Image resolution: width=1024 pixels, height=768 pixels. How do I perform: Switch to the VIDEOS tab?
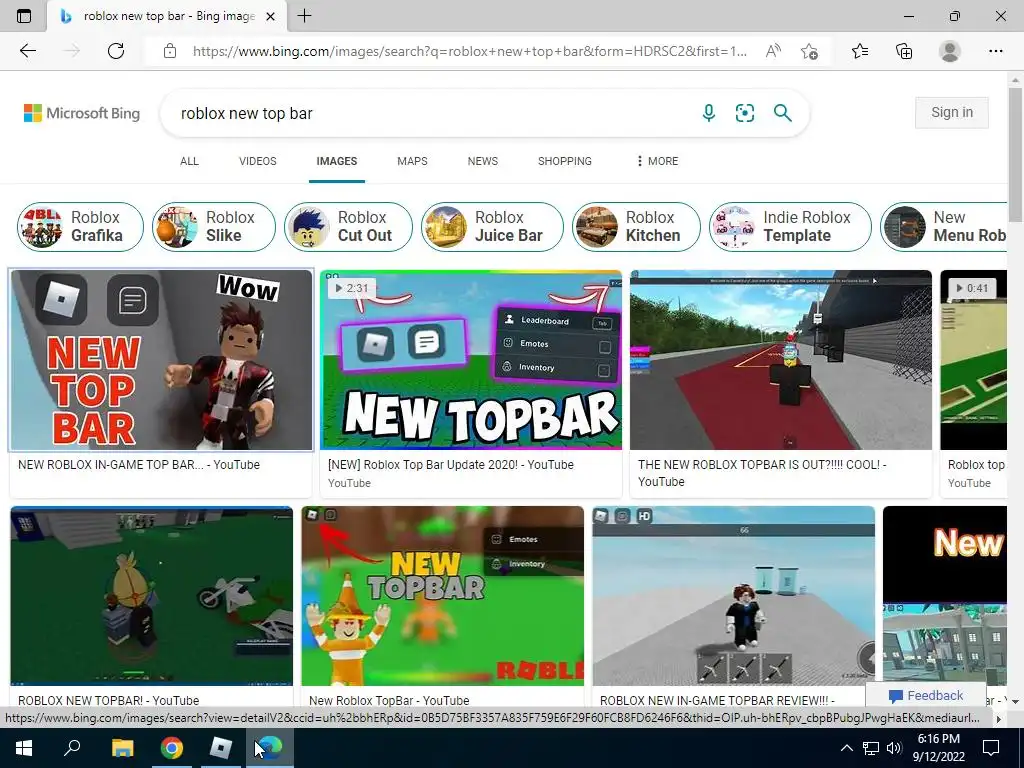[258, 161]
